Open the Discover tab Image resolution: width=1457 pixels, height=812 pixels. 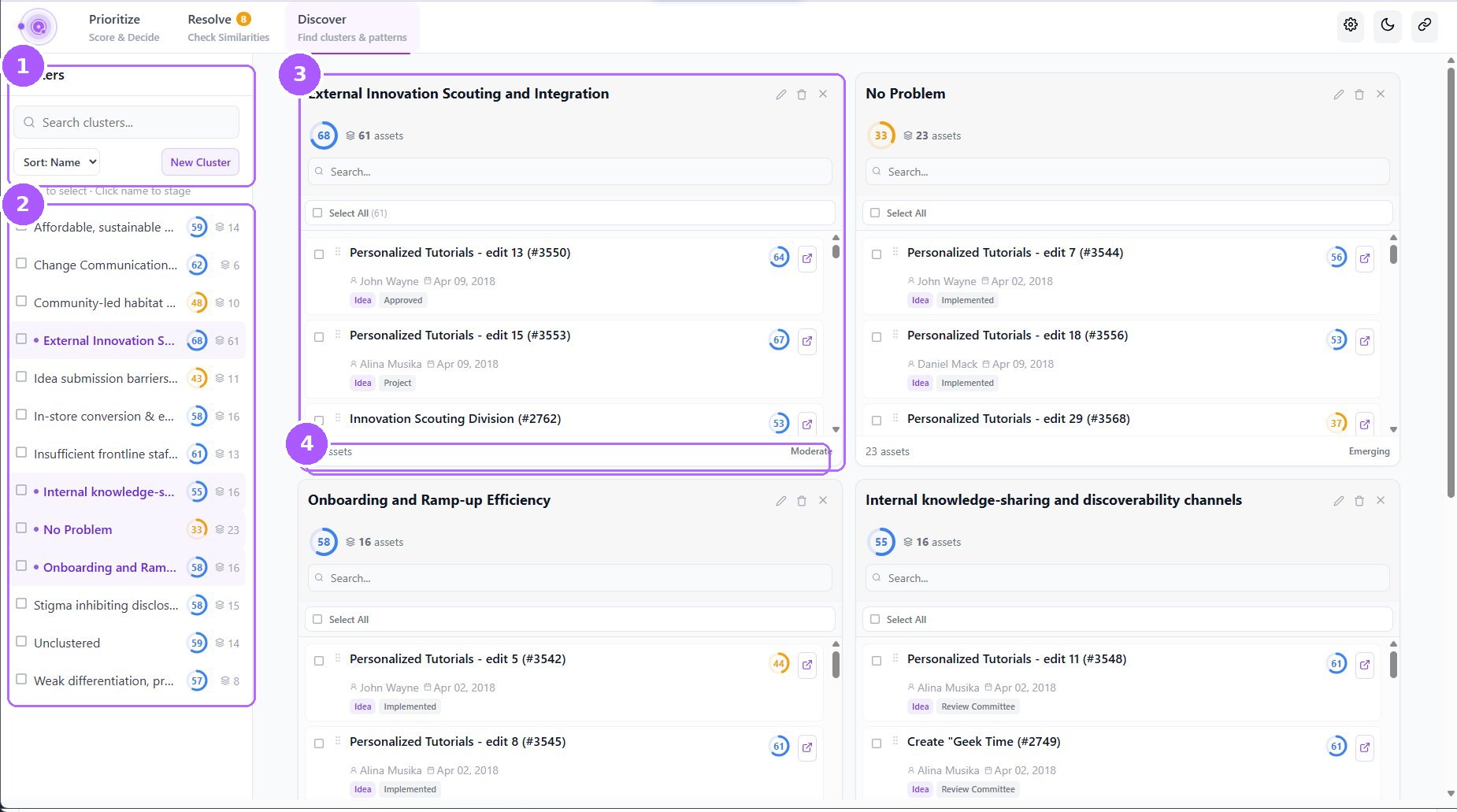pos(352,27)
